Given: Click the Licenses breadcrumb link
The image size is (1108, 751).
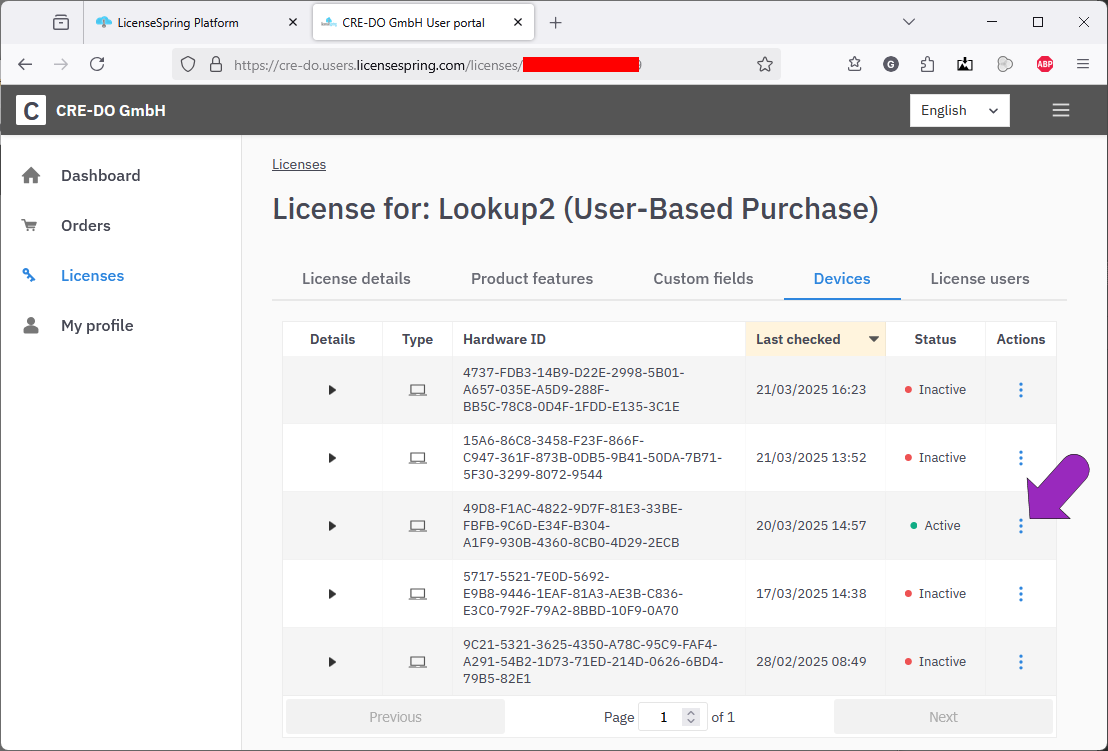Looking at the screenshot, I should [x=299, y=164].
